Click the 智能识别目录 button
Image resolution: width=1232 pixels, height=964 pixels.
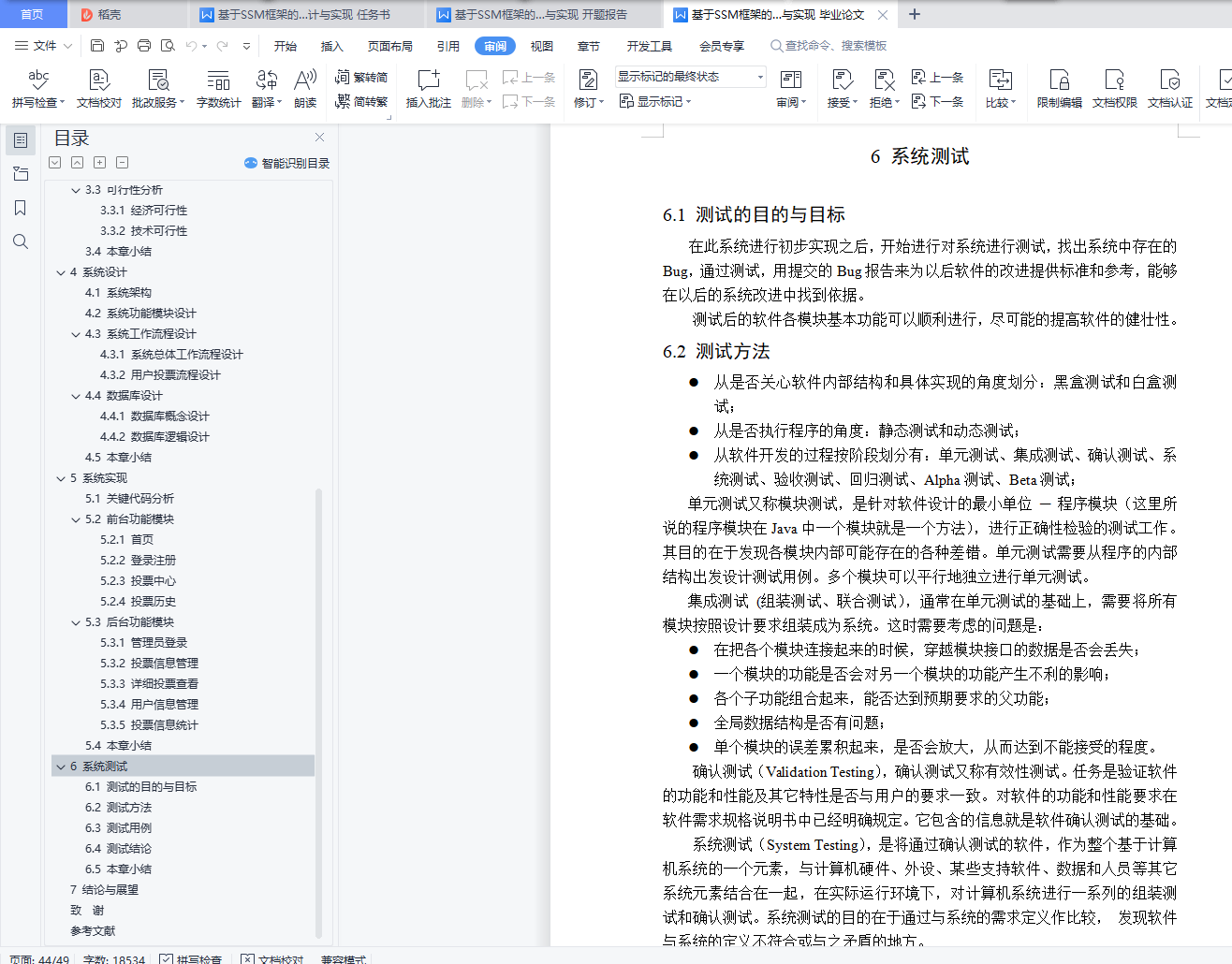tap(287, 163)
